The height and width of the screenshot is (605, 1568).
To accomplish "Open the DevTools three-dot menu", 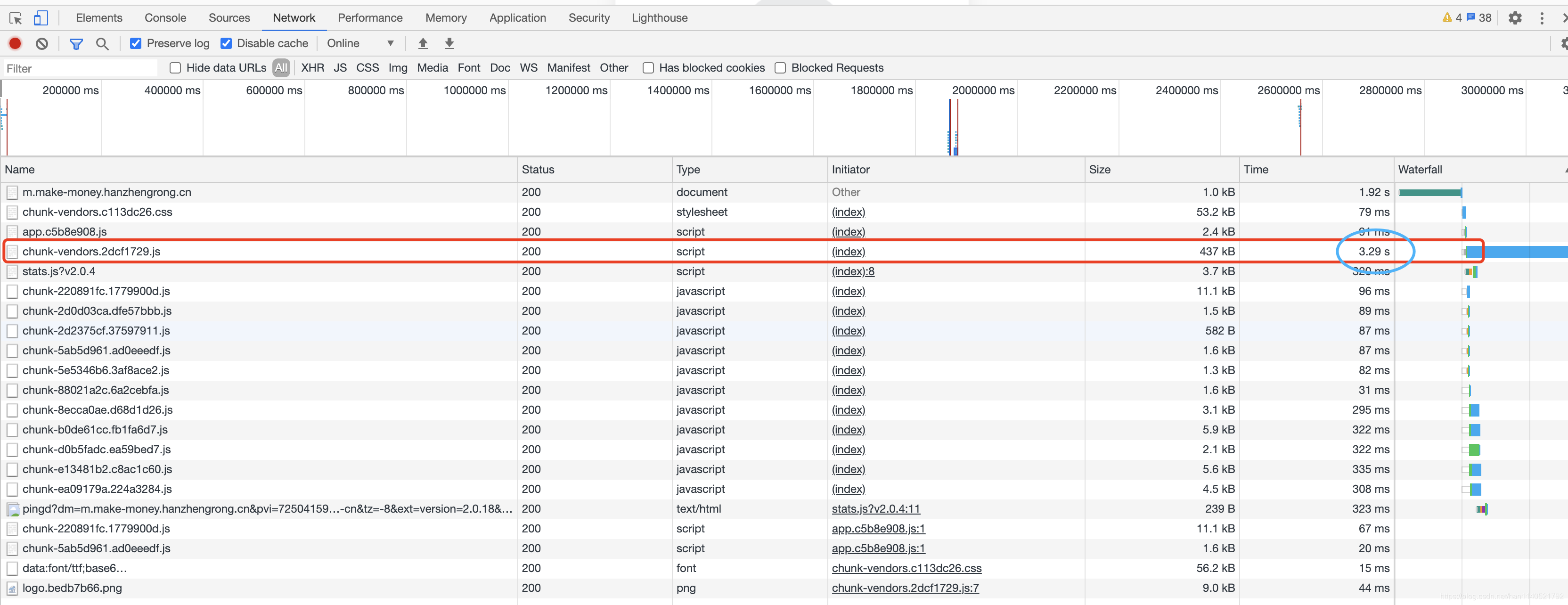I will (x=1542, y=18).
